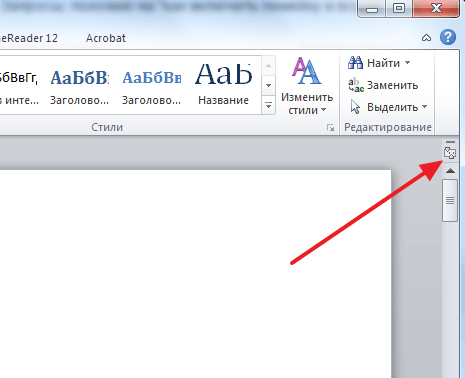Open the Стили pane launcher
The width and height of the screenshot is (465, 378).
click(x=330, y=127)
